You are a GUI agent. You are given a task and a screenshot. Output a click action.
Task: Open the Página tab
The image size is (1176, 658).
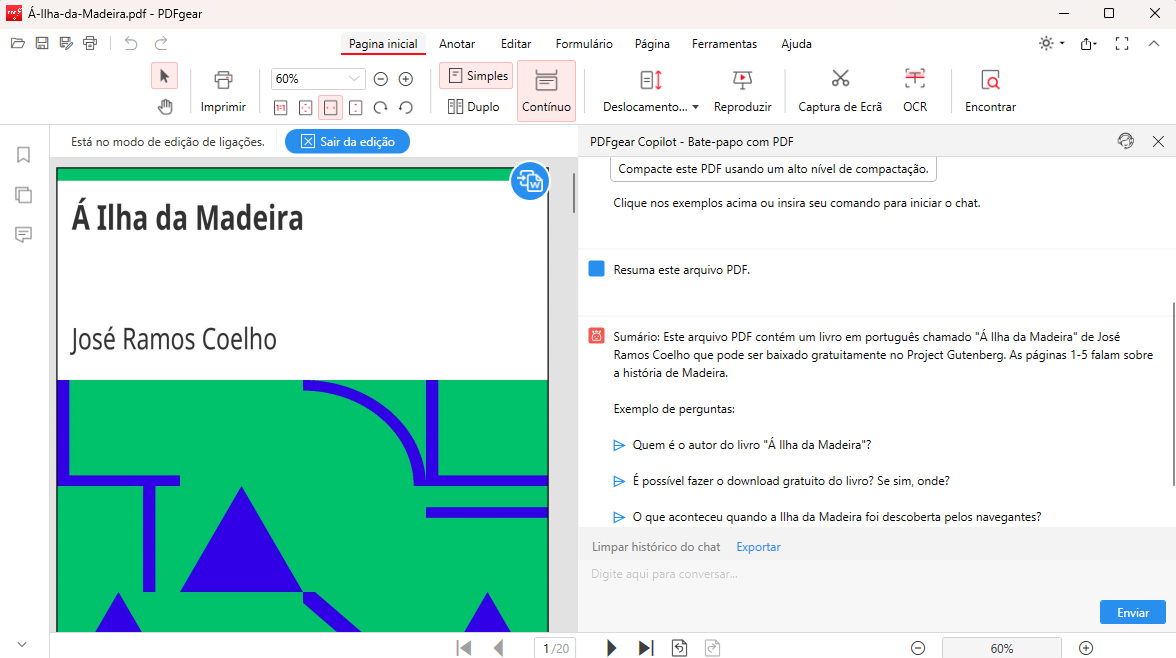pos(652,44)
